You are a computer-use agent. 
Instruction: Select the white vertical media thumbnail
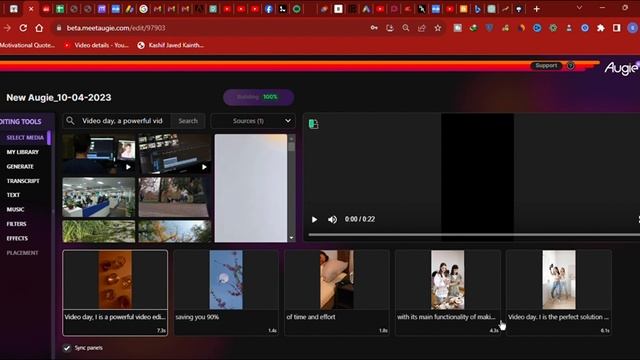coord(251,188)
